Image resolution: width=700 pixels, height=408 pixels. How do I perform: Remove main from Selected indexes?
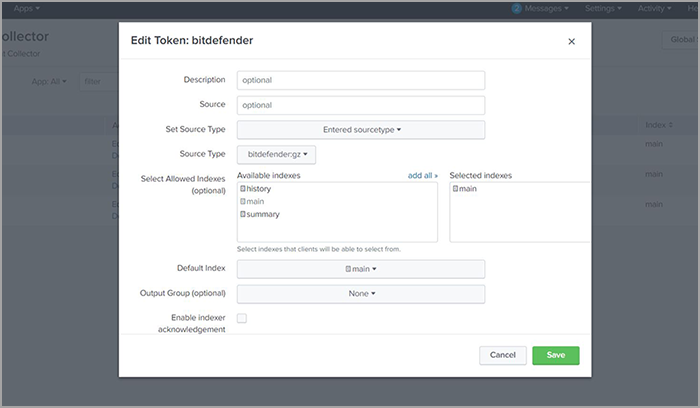click(x=464, y=189)
